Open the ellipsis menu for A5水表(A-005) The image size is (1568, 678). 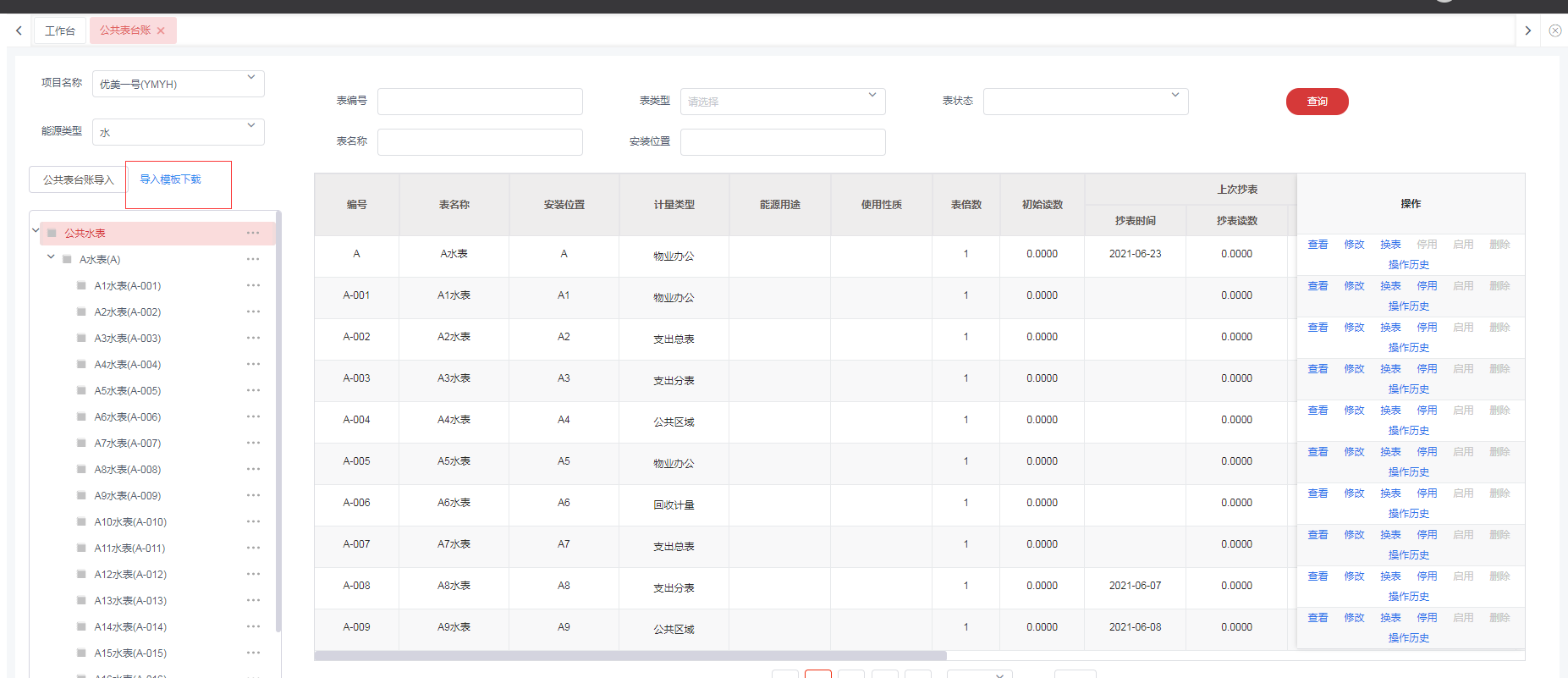(253, 390)
